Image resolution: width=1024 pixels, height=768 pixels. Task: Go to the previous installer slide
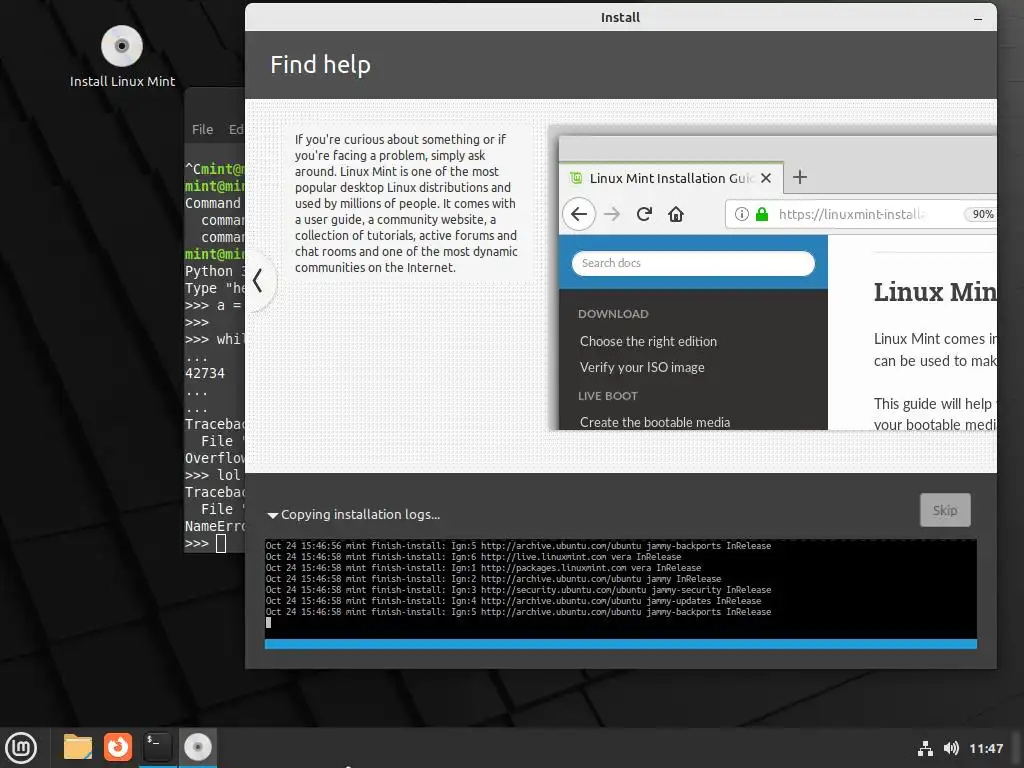pos(258,281)
